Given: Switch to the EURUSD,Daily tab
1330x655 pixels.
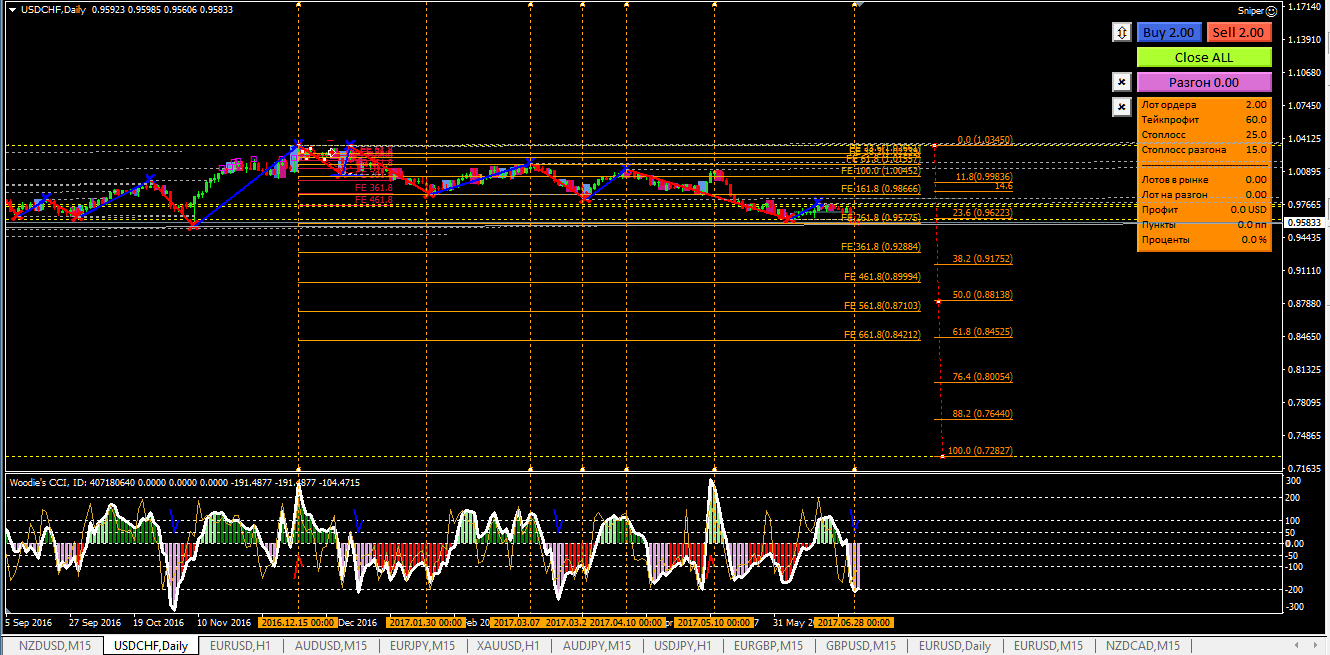Looking at the screenshot, I should click(x=955, y=646).
